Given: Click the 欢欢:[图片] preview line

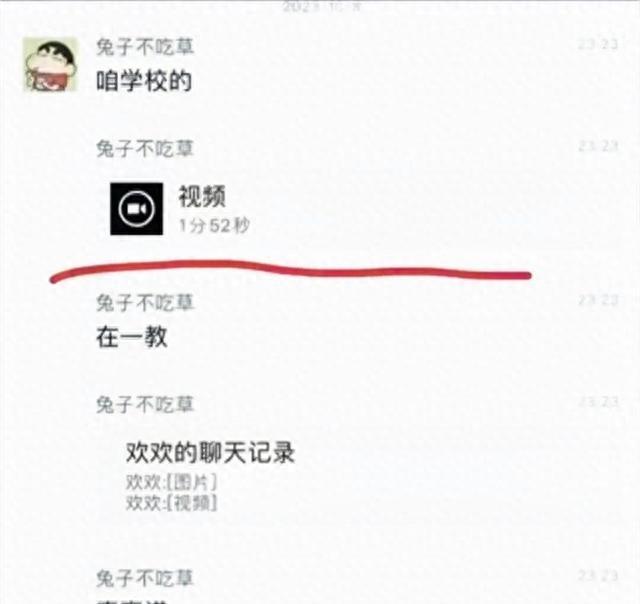Looking at the screenshot, I should click(171, 483).
